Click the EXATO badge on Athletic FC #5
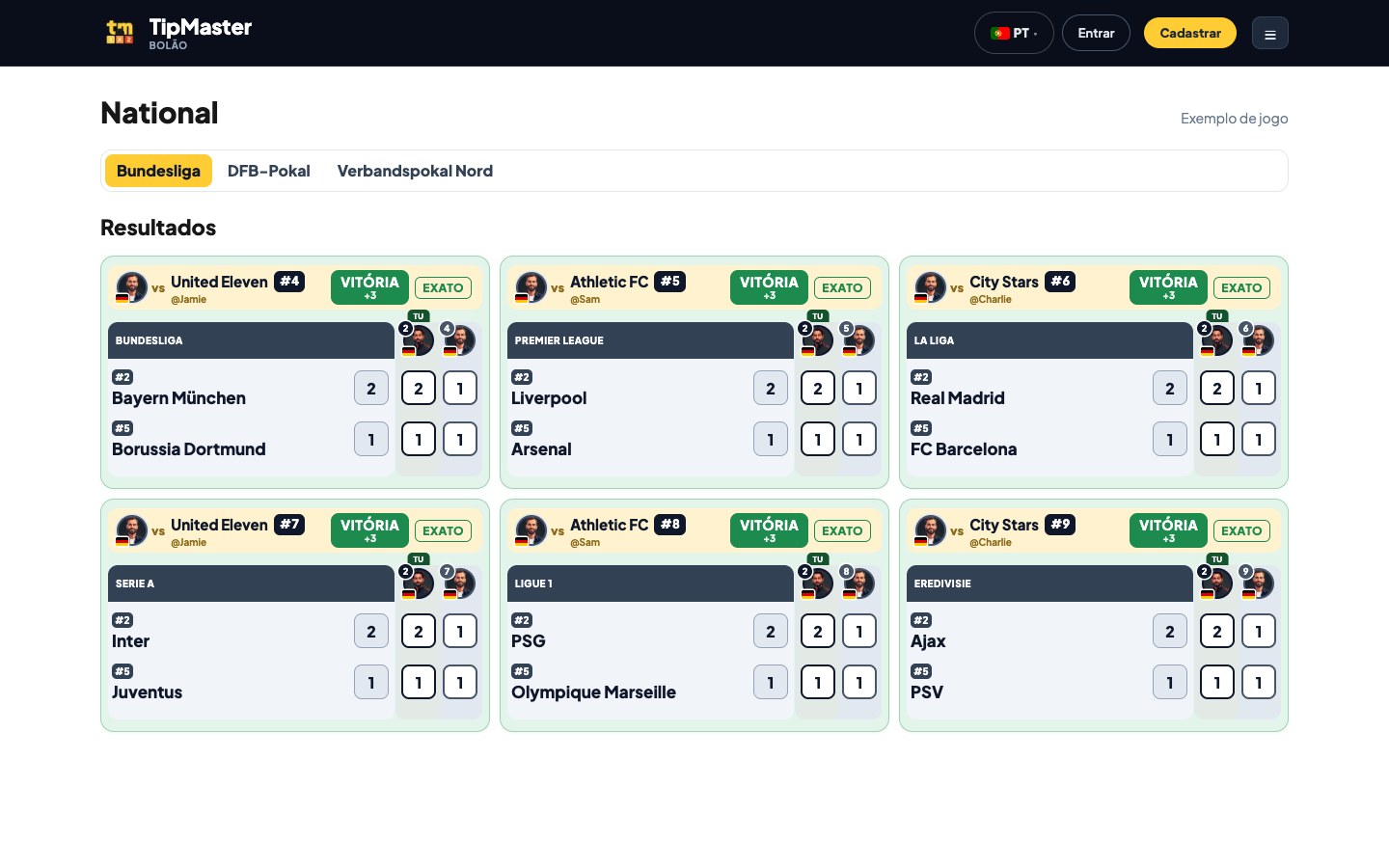The height and width of the screenshot is (868, 1389). [842, 287]
